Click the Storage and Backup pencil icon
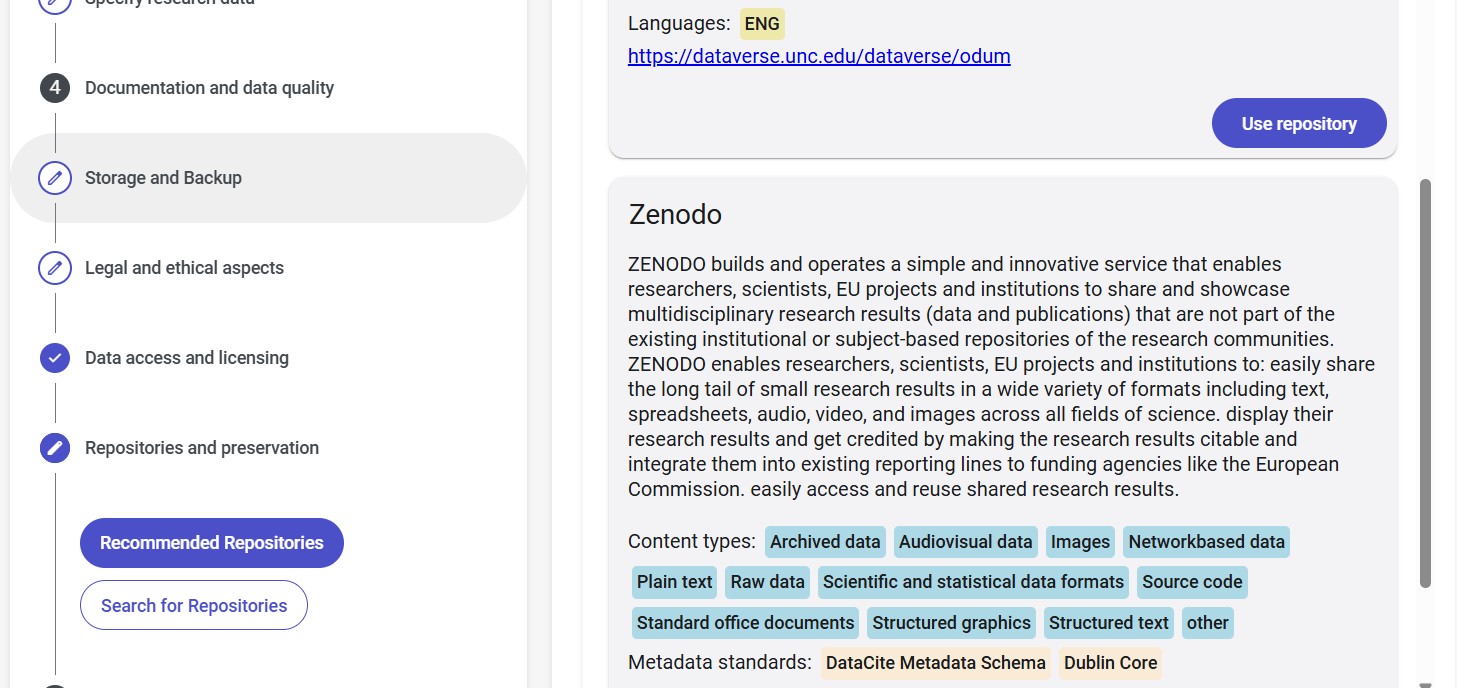Screen dimensions: 1457x688 pyautogui.click(x=55, y=178)
